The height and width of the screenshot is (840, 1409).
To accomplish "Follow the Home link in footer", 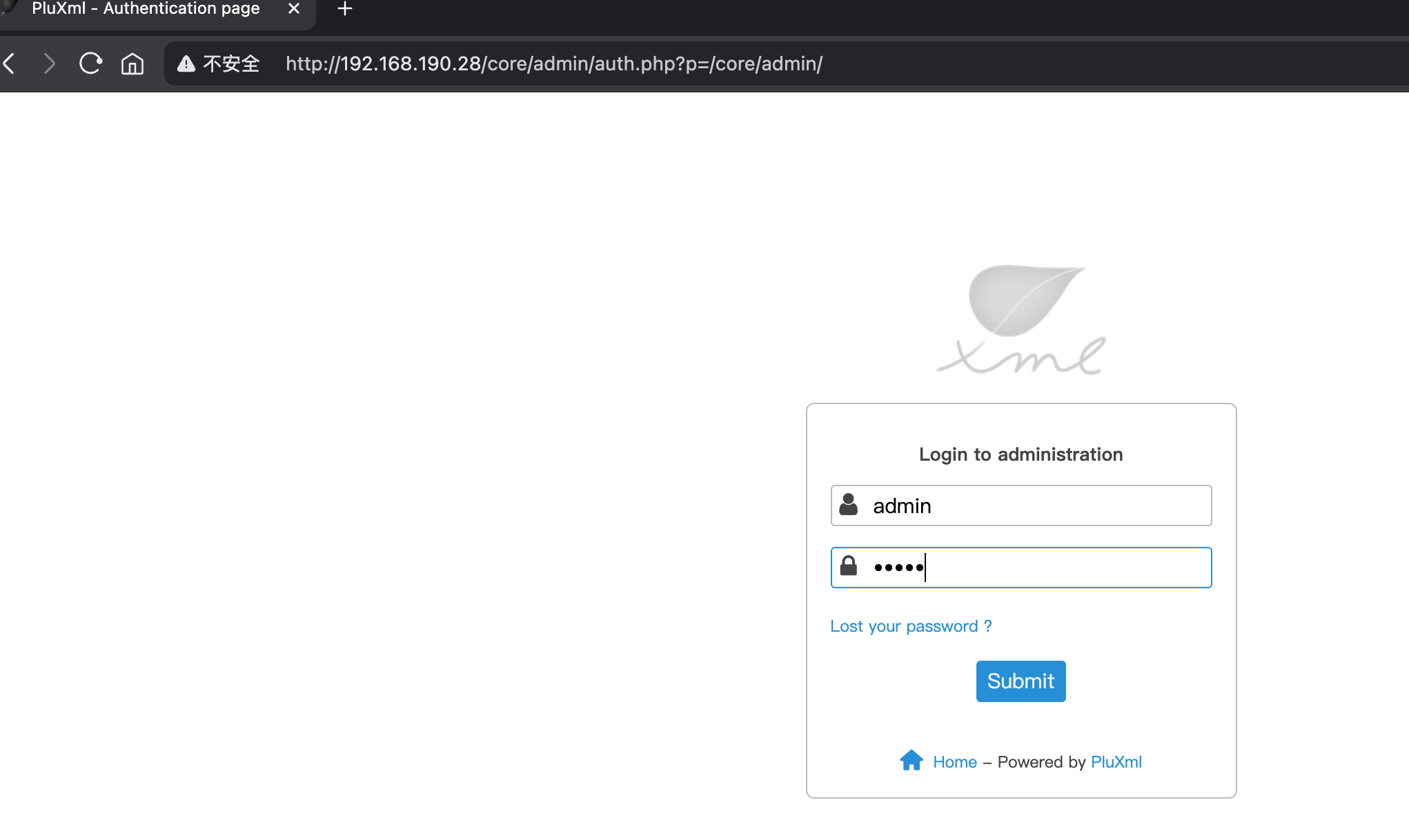I will pyautogui.click(x=954, y=762).
